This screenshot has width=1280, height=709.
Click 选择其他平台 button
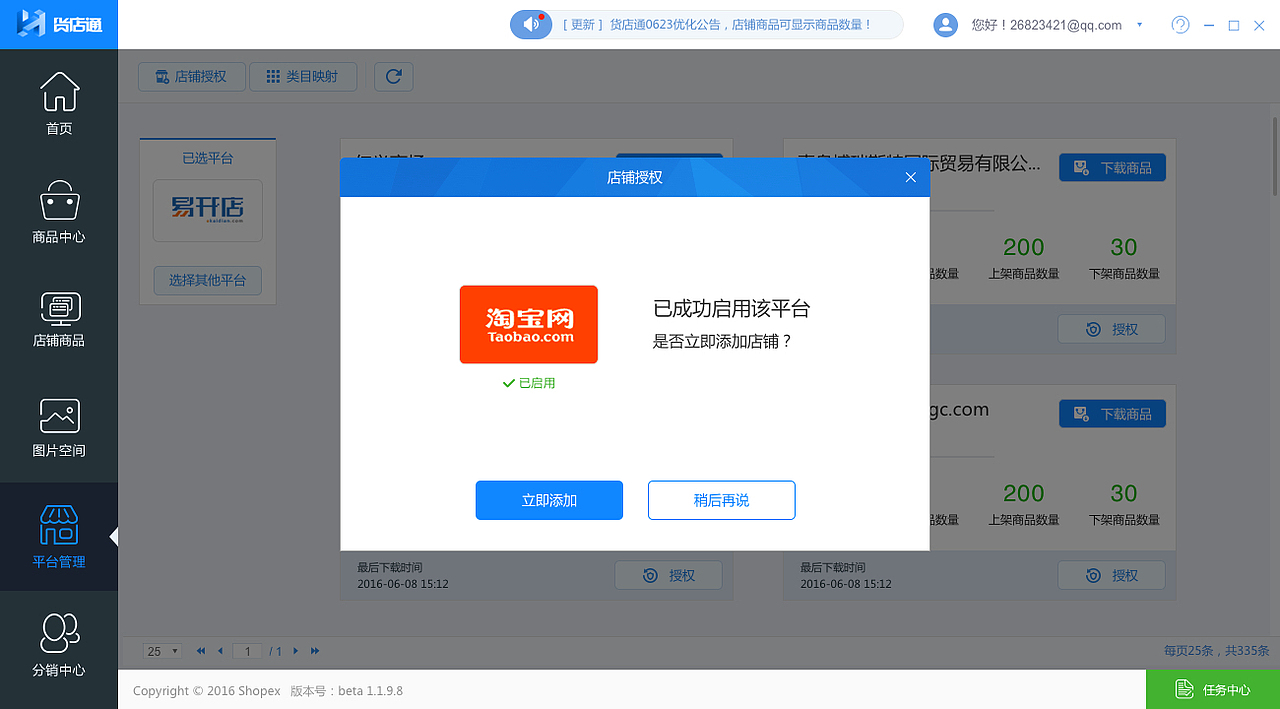tap(208, 280)
